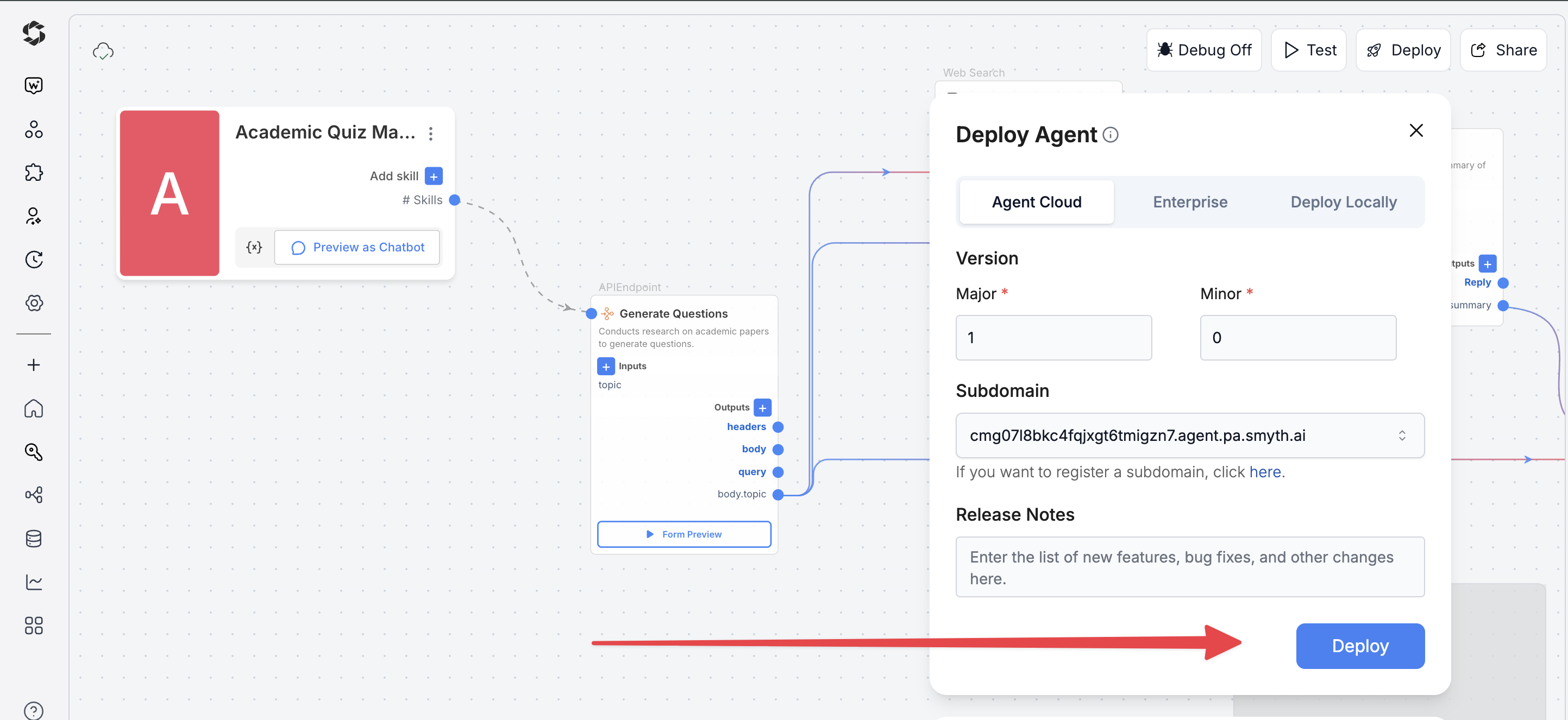Click the cloud saved status icon
The width and height of the screenshot is (1568, 720).
(103, 51)
